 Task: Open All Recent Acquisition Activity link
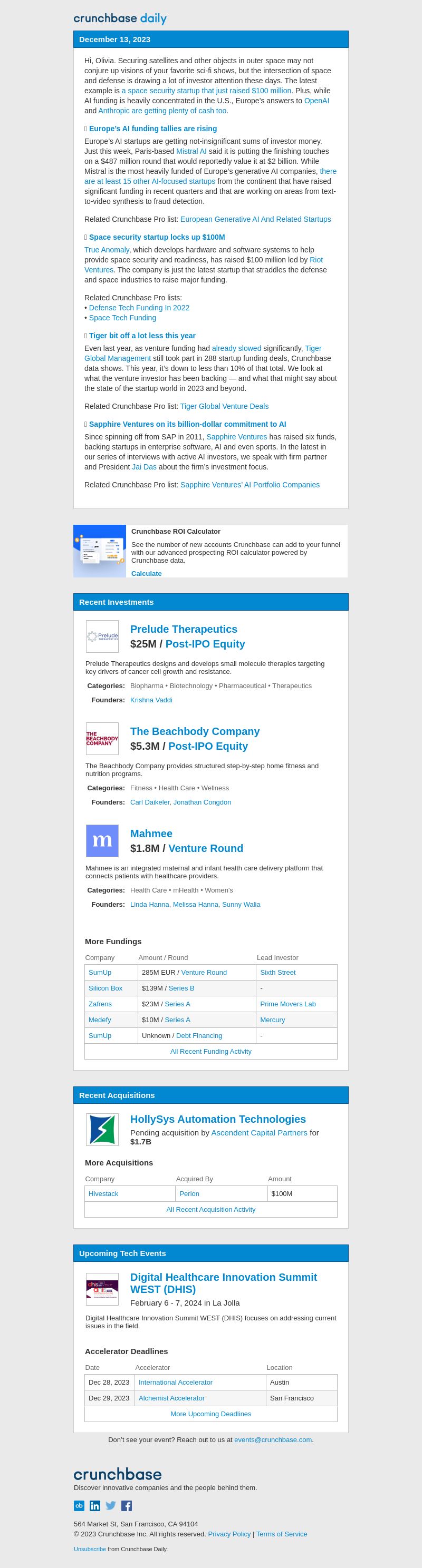[x=210, y=1210]
